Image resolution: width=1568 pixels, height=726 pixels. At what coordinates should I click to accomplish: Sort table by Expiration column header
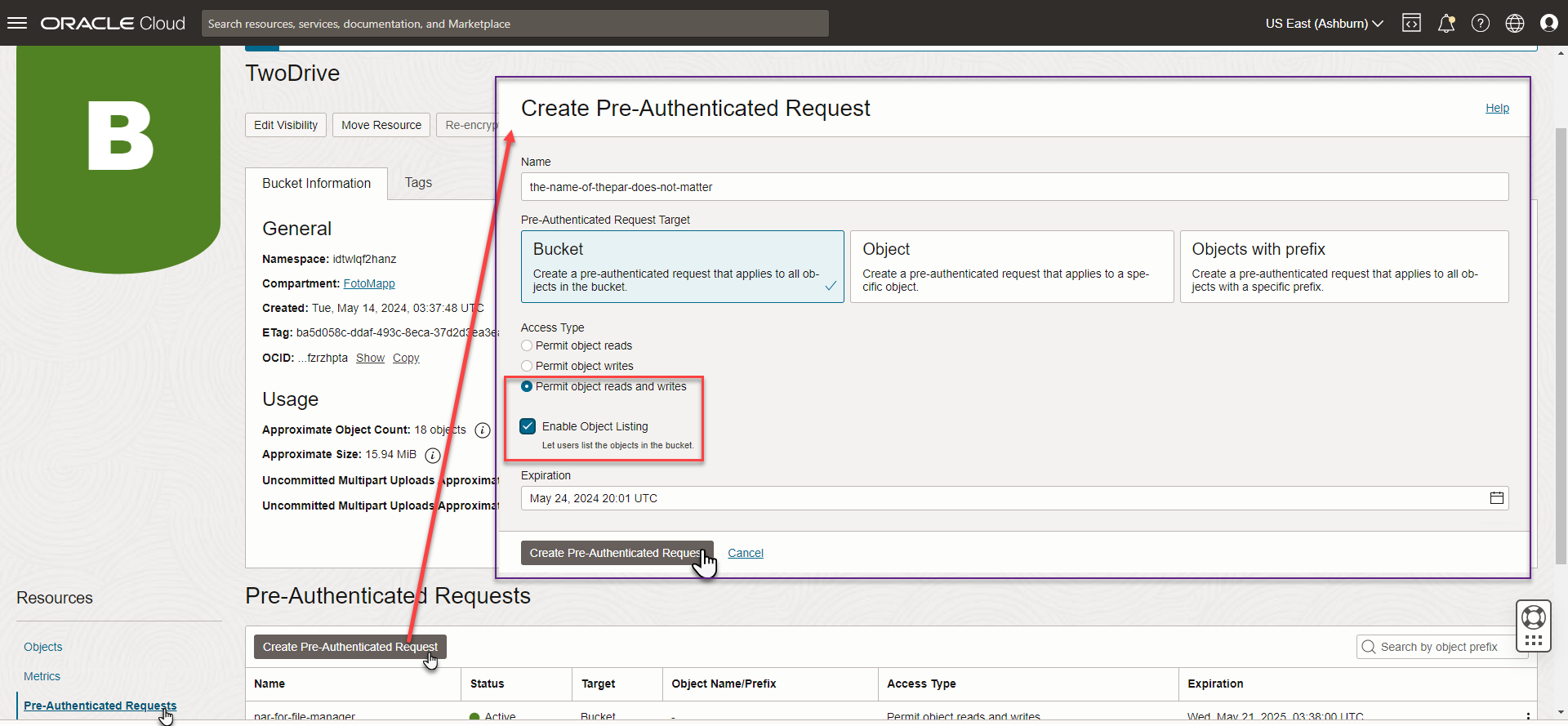[x=1215, y=684]
